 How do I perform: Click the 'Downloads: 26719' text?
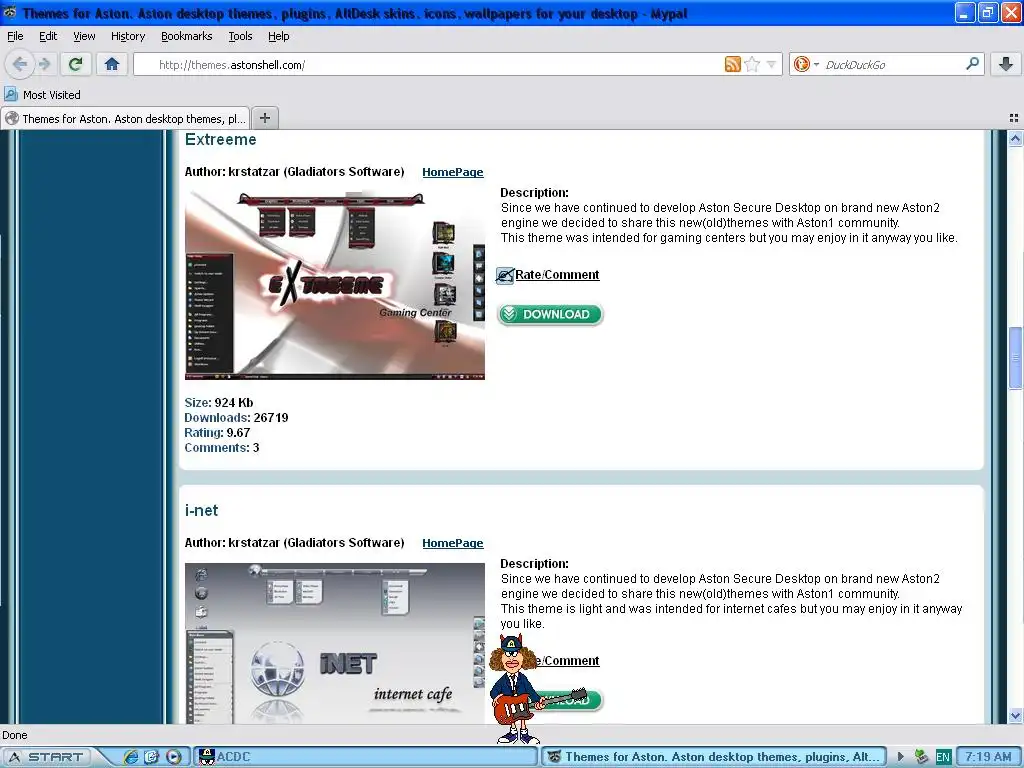(236, 418)
